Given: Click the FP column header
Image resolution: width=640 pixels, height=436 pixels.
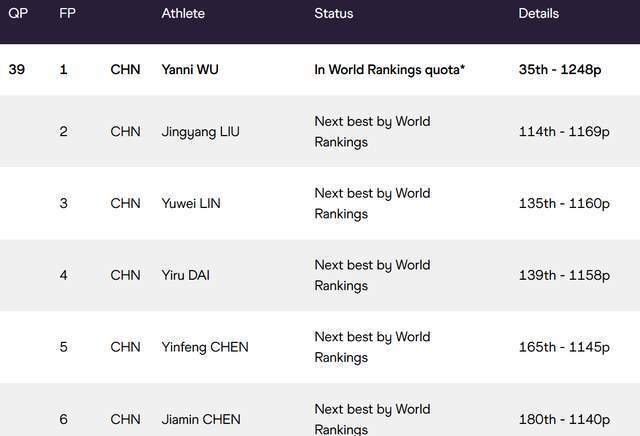Looking at the screenshot, I should click(67, 14).
